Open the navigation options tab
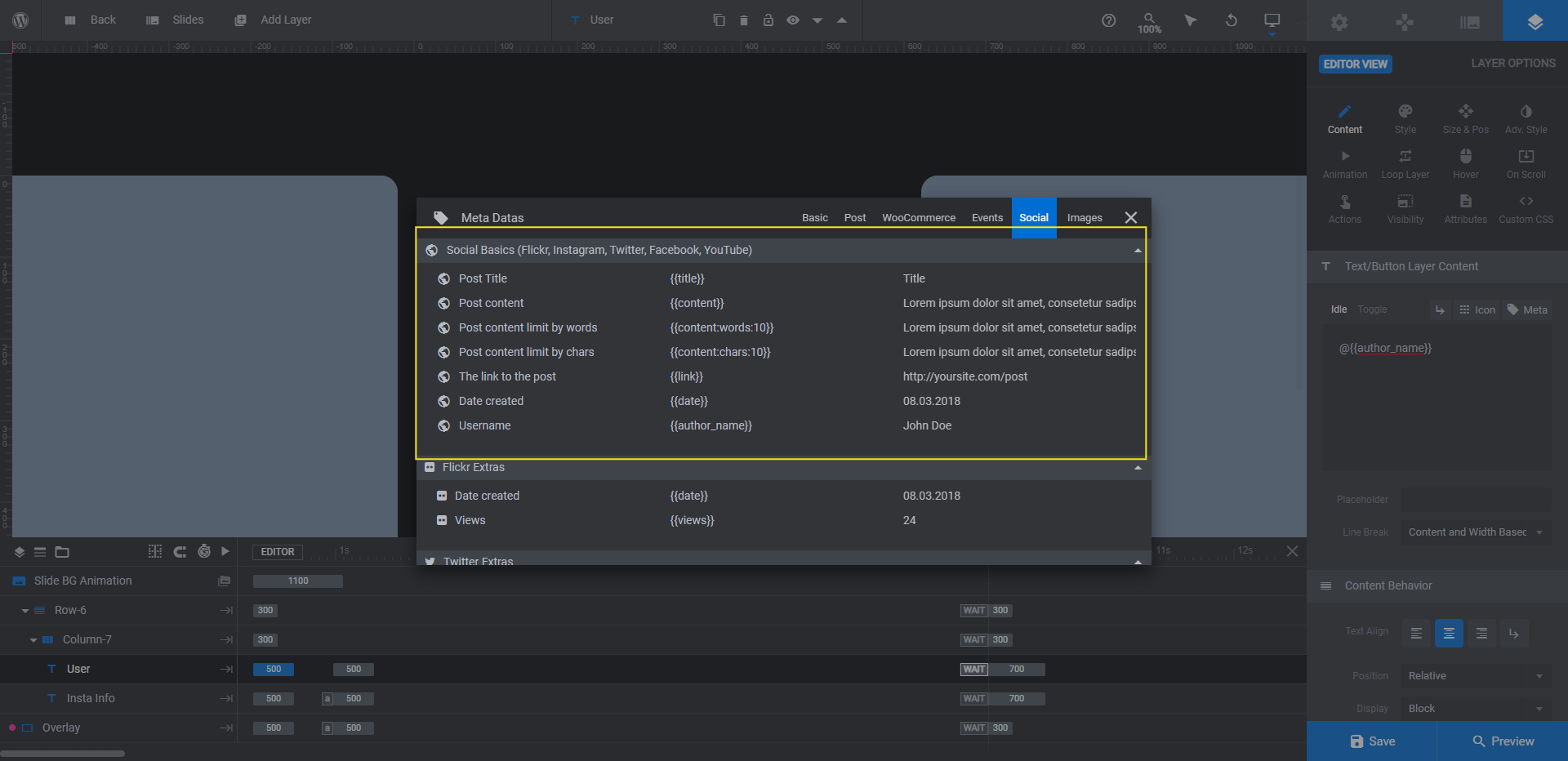The width and height of the screenshot is (1568, 761). click(x=1405, y=22)
